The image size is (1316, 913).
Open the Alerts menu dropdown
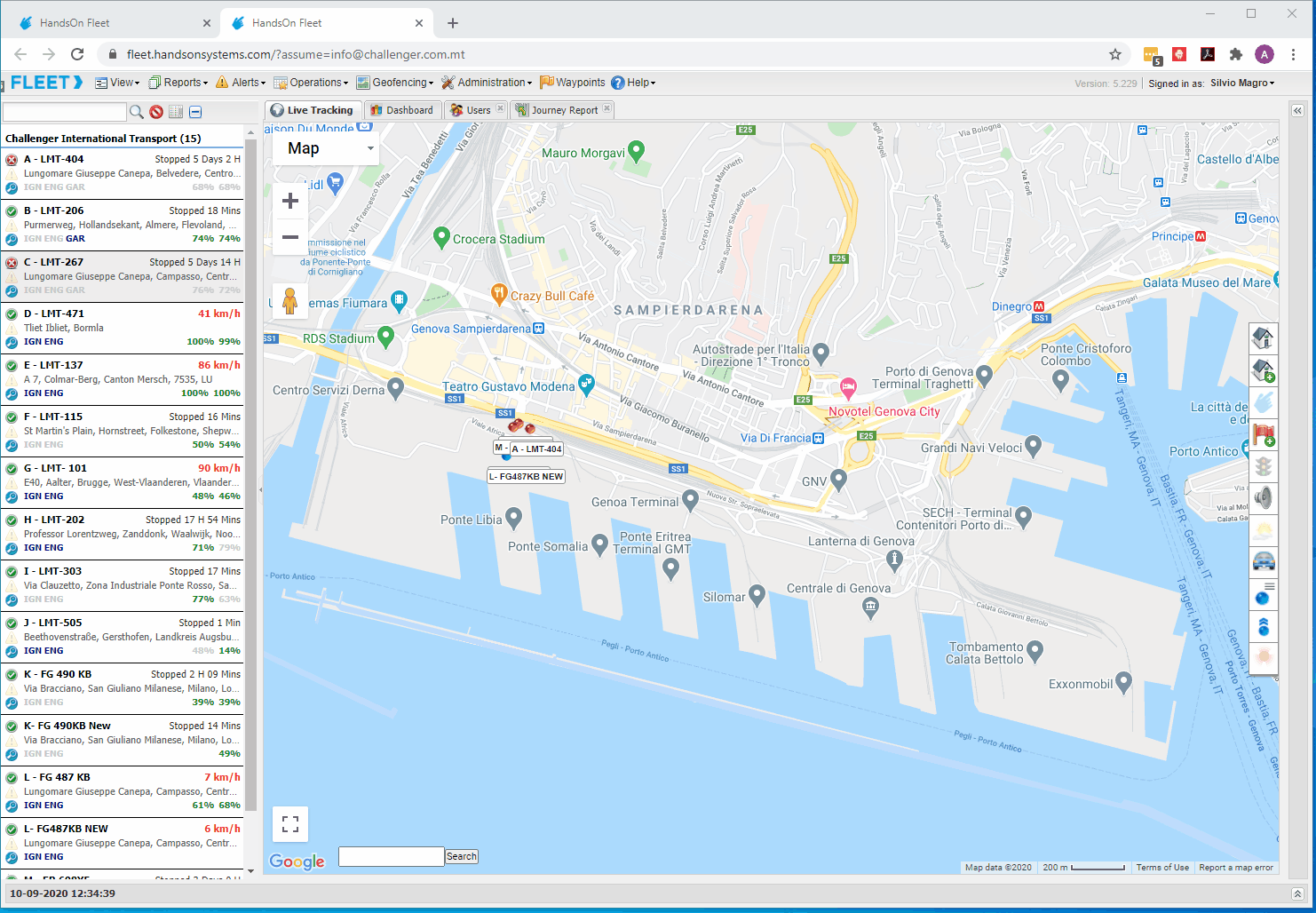pos(241,83)
